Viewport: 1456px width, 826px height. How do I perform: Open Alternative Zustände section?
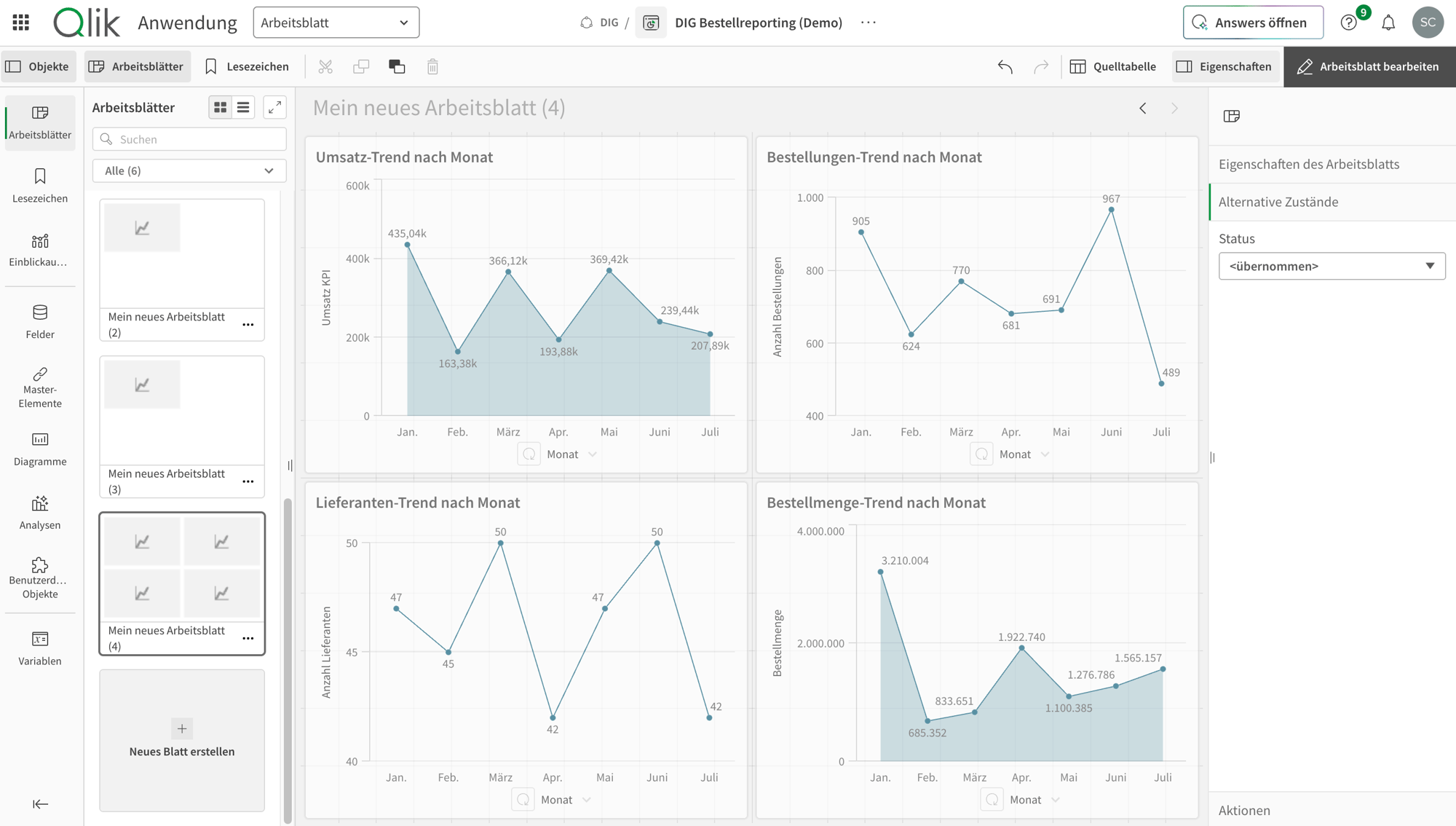1332,202
